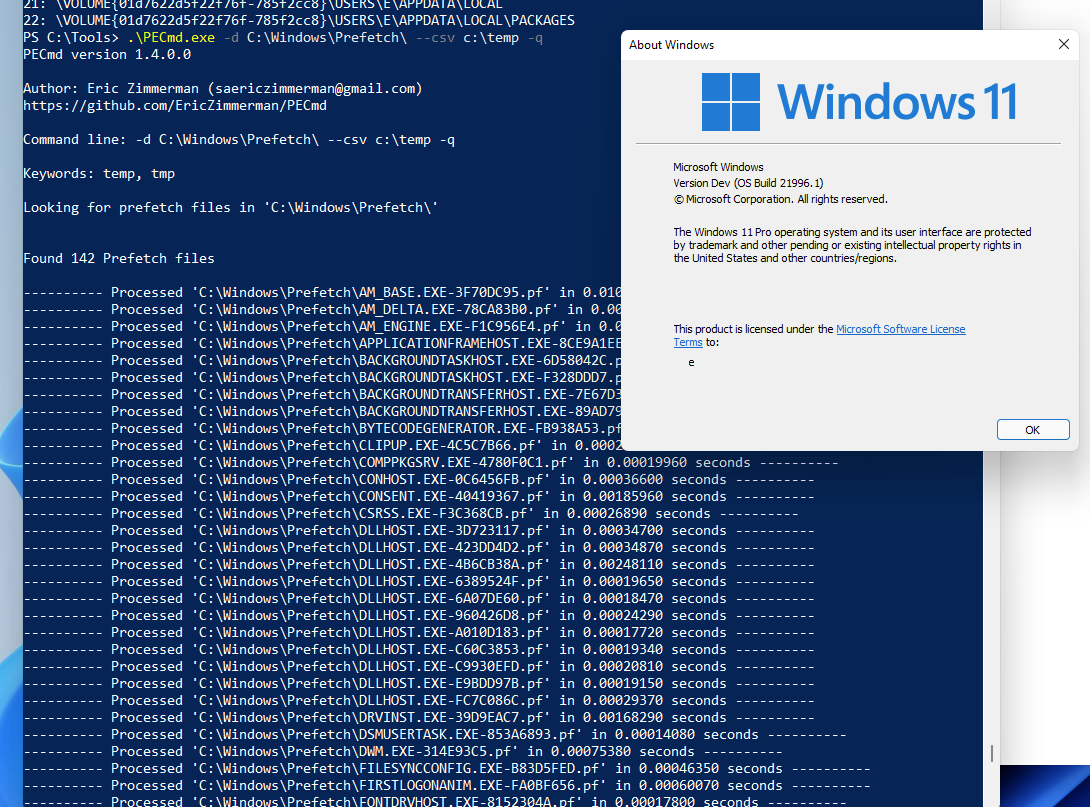Open the Microsoft Software License link
This screenshot has height=807, width=1090.
click(900, 329)
